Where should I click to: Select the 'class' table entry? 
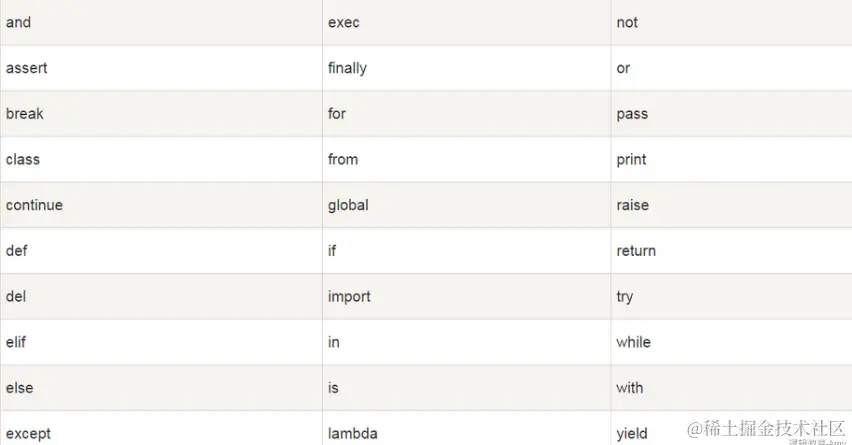pyautogui.click(x=23, y=159)
